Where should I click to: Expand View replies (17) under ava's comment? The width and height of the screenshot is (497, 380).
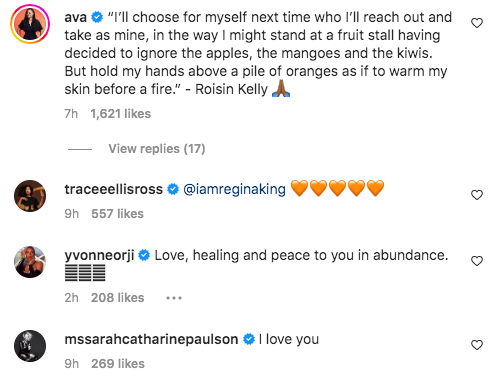point(157,149)
